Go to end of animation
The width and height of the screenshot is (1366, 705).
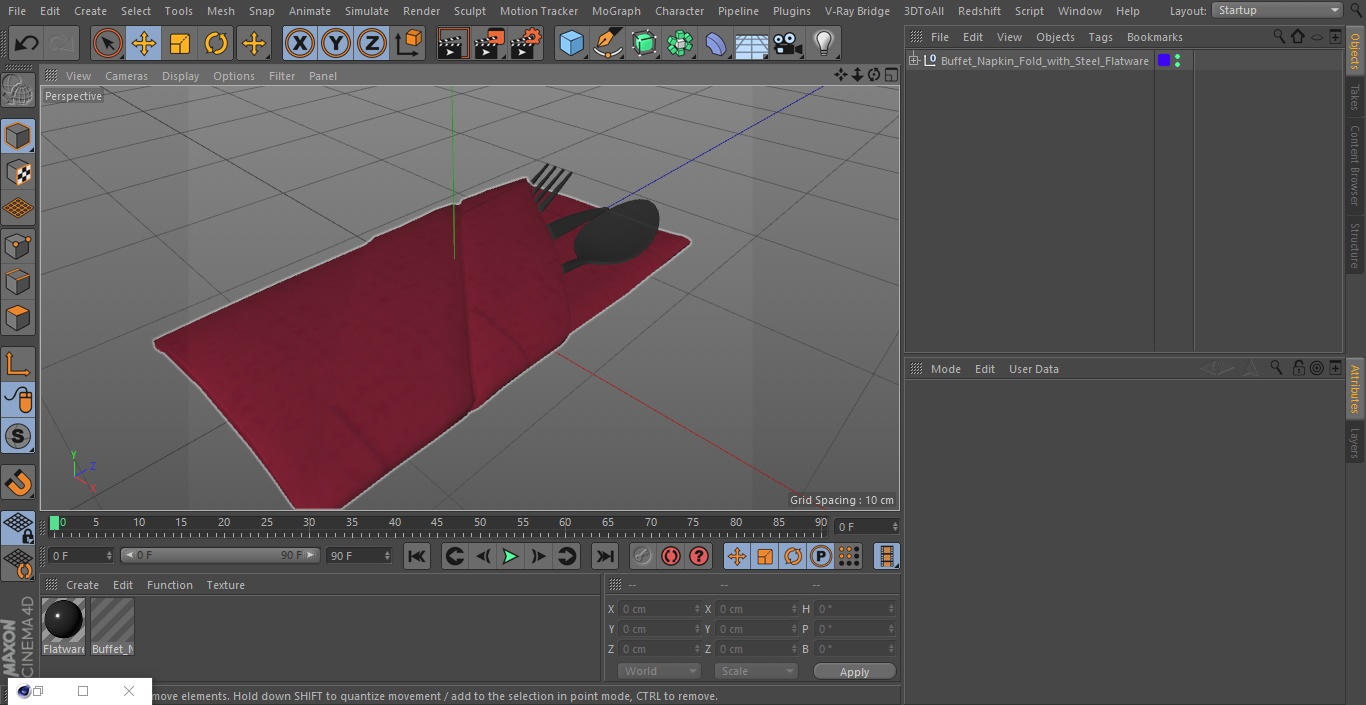pyautogui.click(x=605, y=556)
